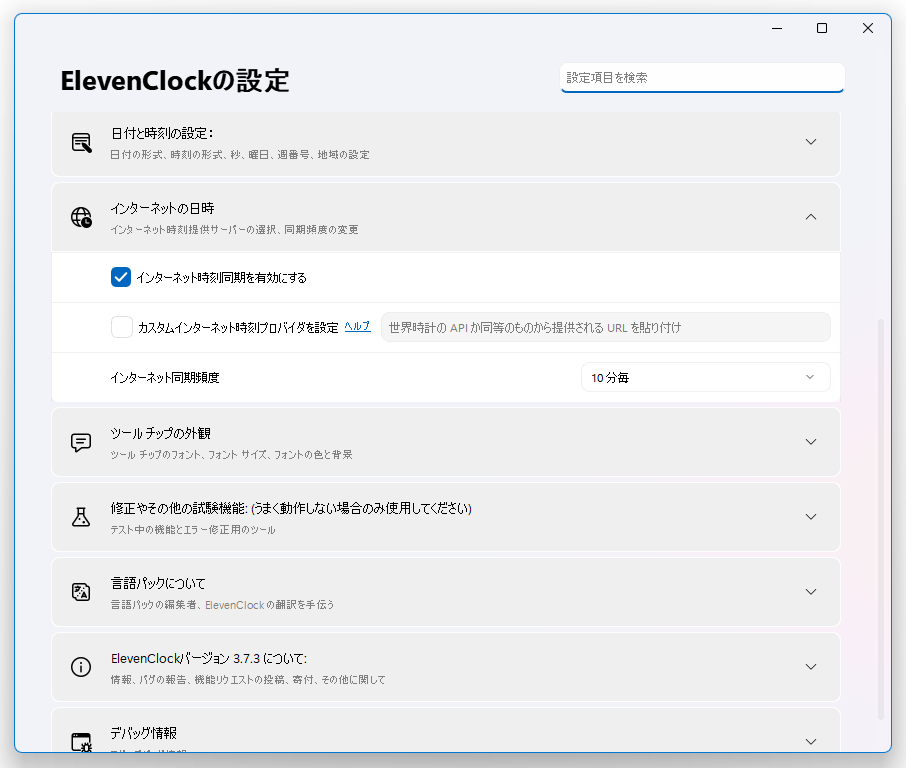Enable カスタムインターネット時刻プロバイダを設定 checkbox
The height and width of the screenshot is (768, 906).
(x=121, y=327)
